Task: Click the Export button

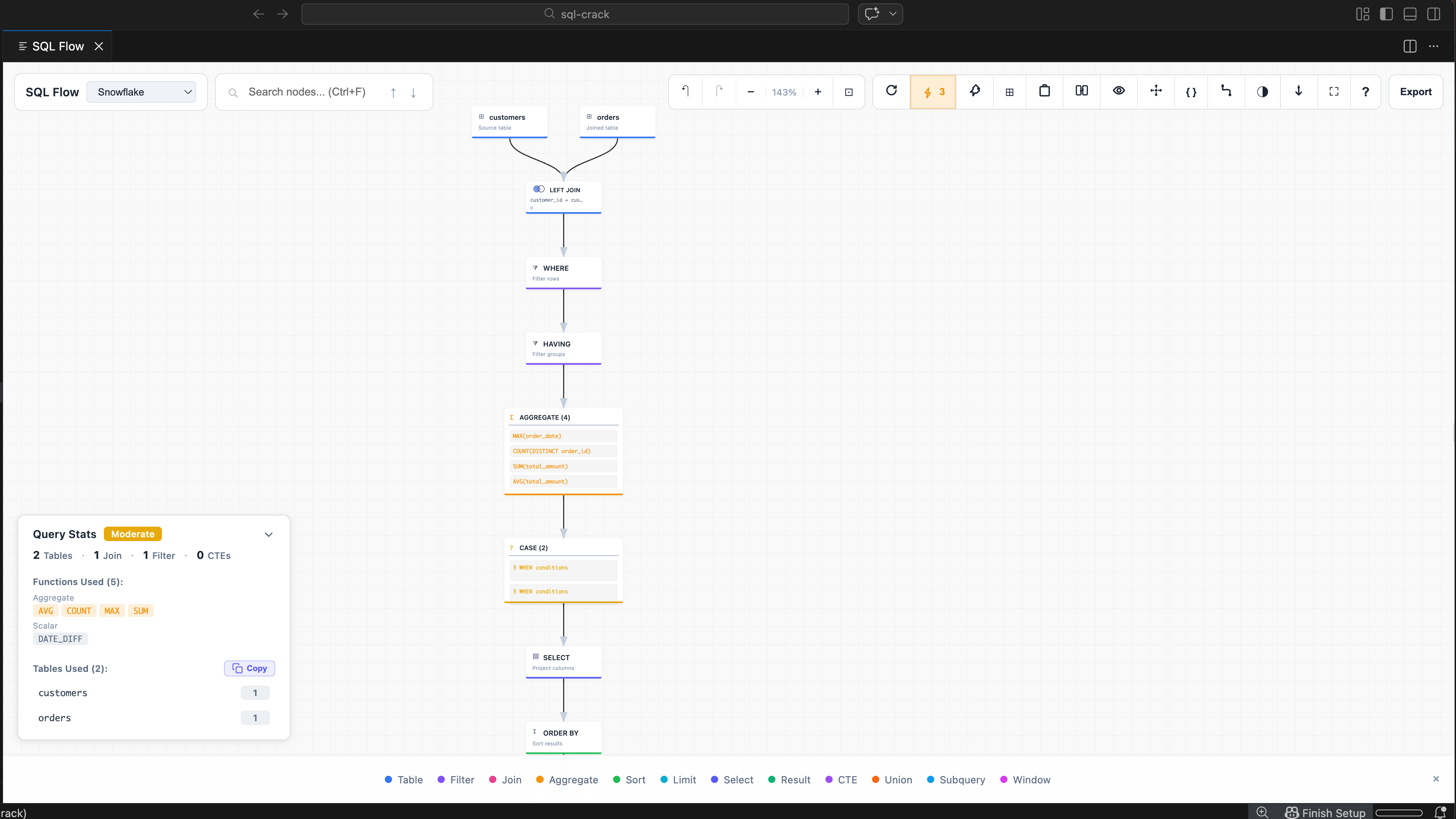Action: 1415,91
